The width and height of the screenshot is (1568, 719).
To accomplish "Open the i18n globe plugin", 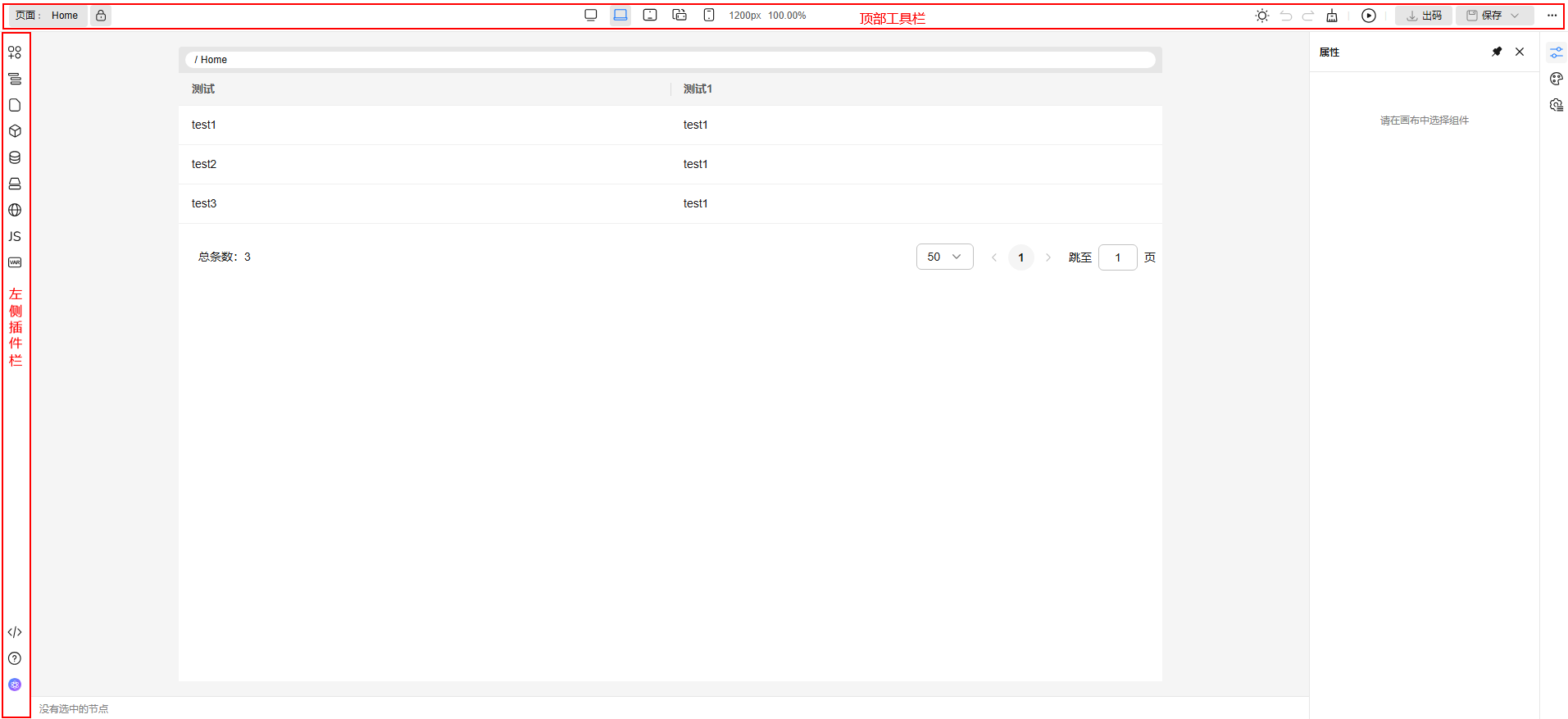I will pyautogui.click(x=15, y=210).
